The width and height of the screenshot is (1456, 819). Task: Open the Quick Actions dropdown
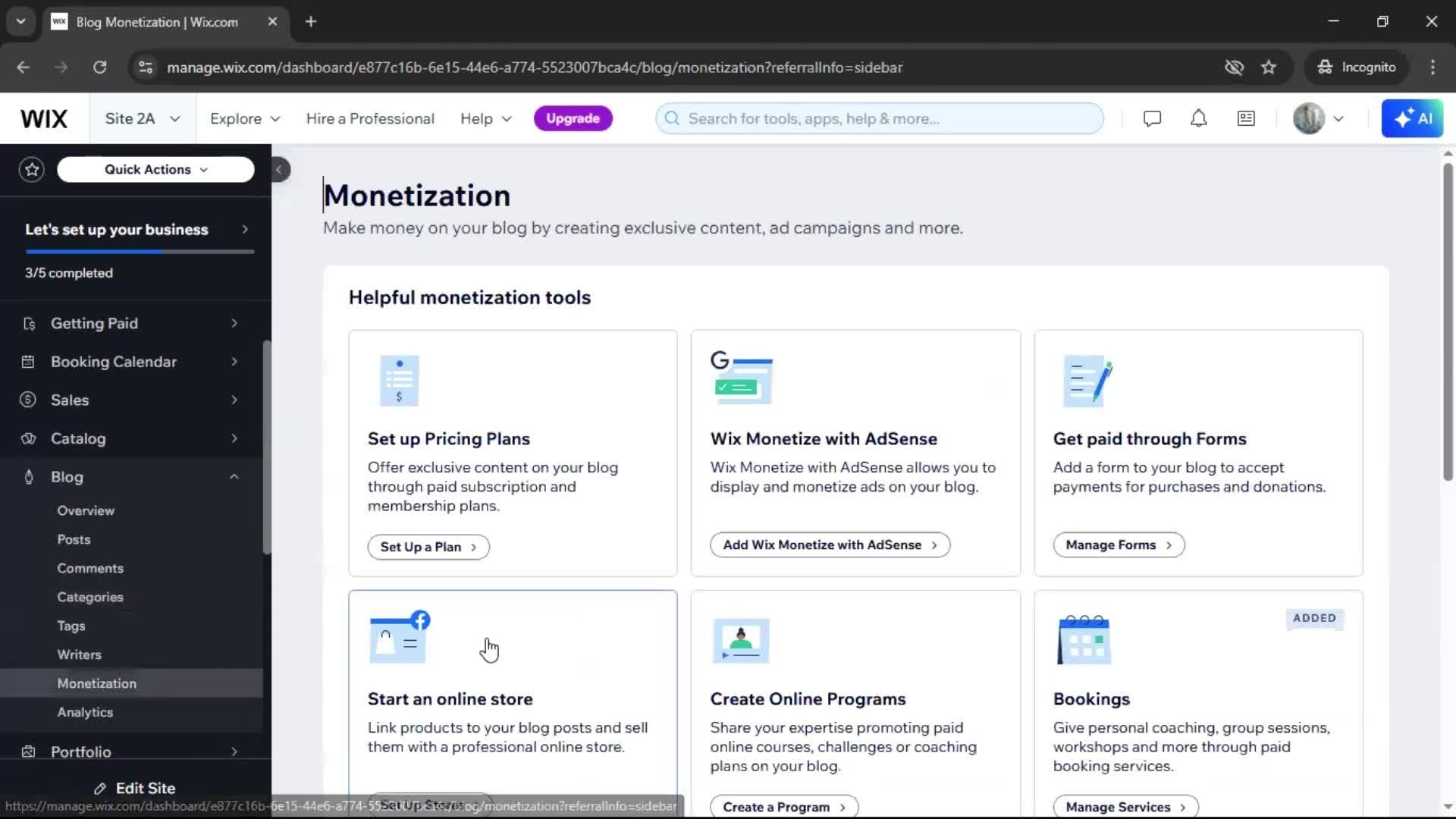[155, 169]
